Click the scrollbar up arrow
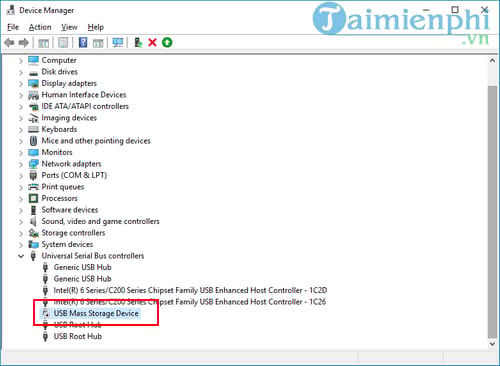This screenshot has height=366, width=500. click(492, 61)
